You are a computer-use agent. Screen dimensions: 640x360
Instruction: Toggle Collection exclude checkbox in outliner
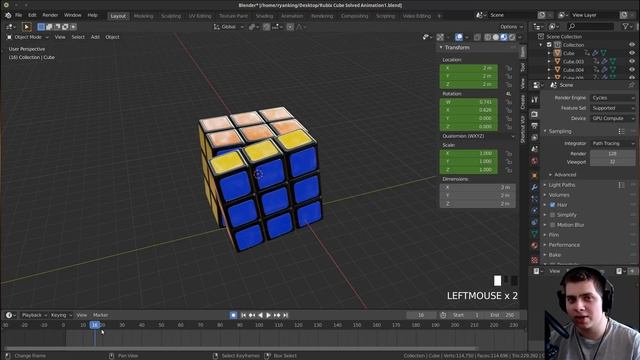549,45
